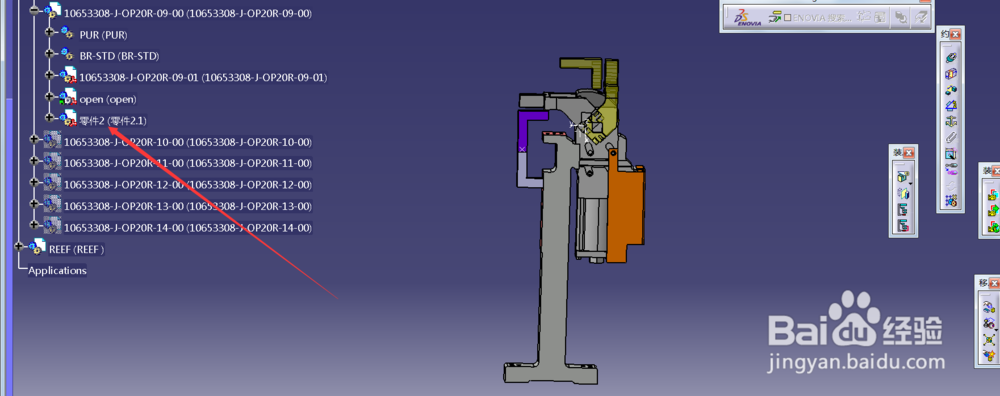This screenshot has height=396, width=1000.
Task: Select the Manipulation tool in move toolbar
Action: [x=989, y=307]
